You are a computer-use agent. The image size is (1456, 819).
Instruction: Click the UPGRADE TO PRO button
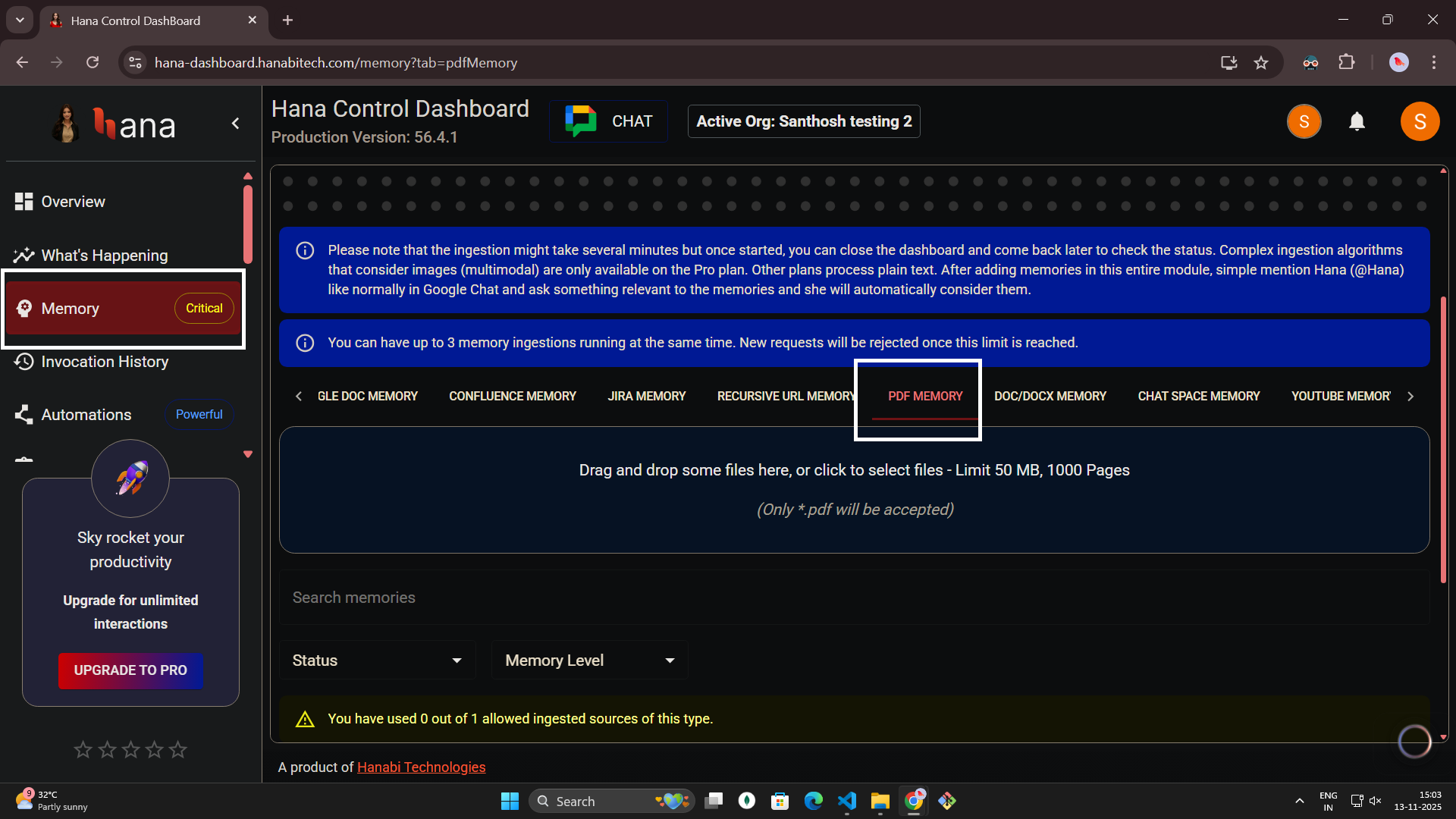pyautogui.click(x=130, y=670)
